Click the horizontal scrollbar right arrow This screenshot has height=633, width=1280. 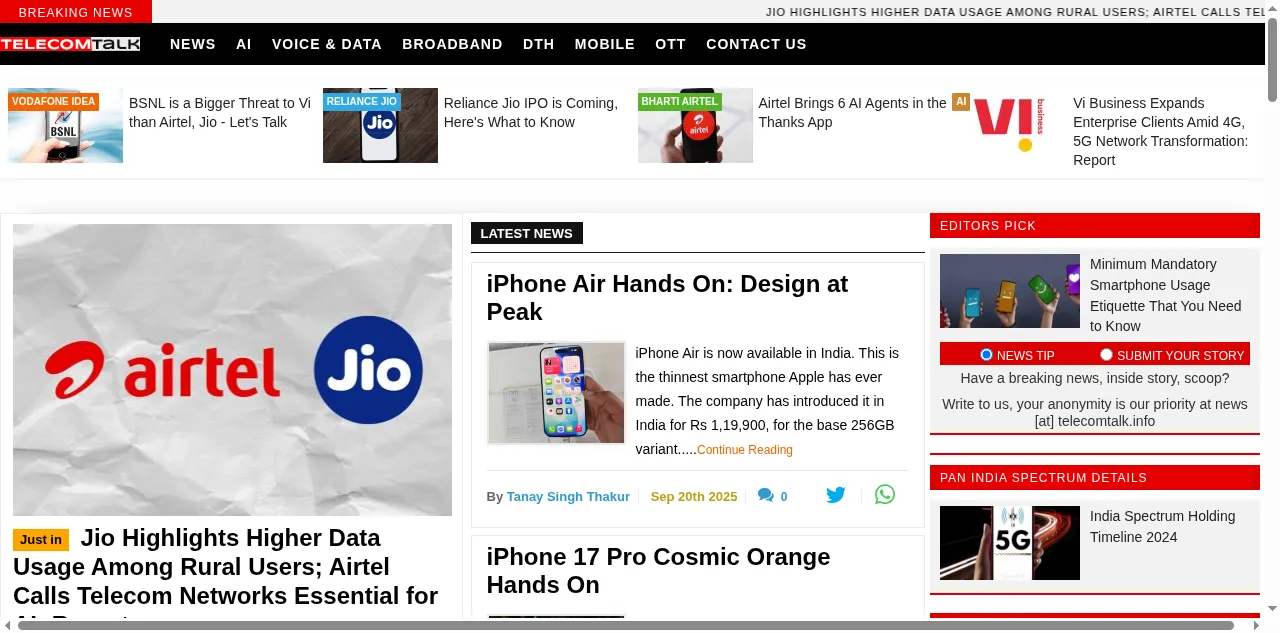[x=1258, y=626]
